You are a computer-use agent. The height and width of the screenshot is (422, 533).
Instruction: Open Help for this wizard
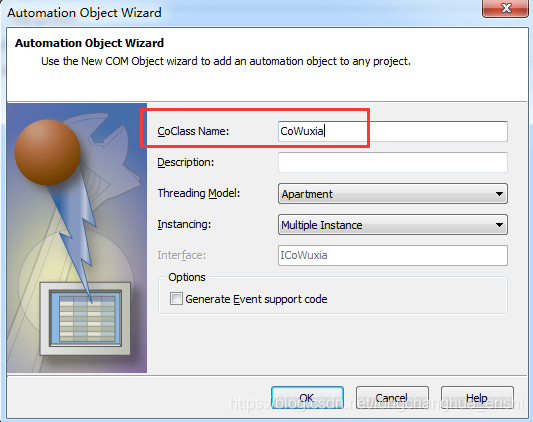(x=477, y=398)
